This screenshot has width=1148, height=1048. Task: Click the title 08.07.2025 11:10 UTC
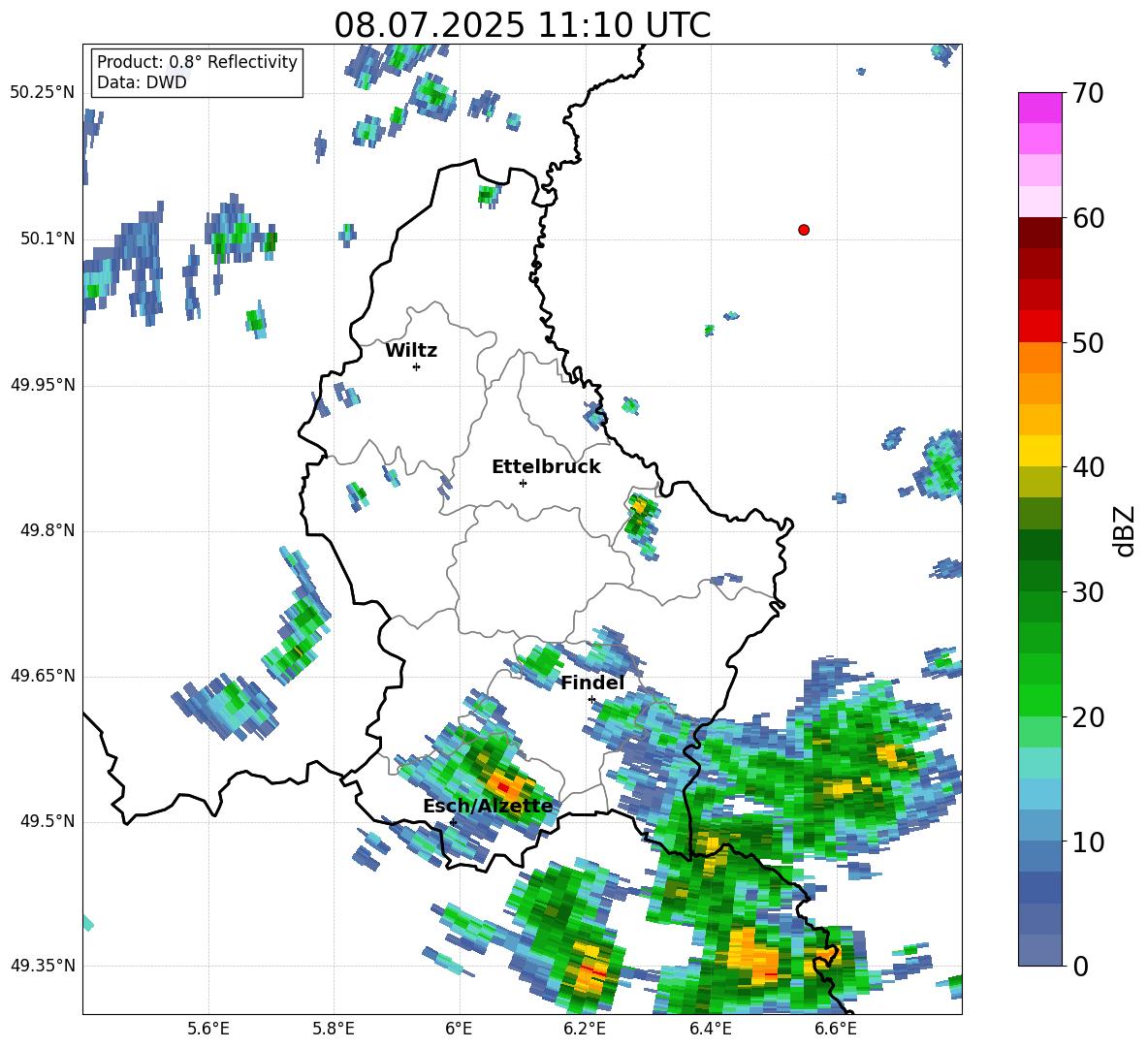522,25
